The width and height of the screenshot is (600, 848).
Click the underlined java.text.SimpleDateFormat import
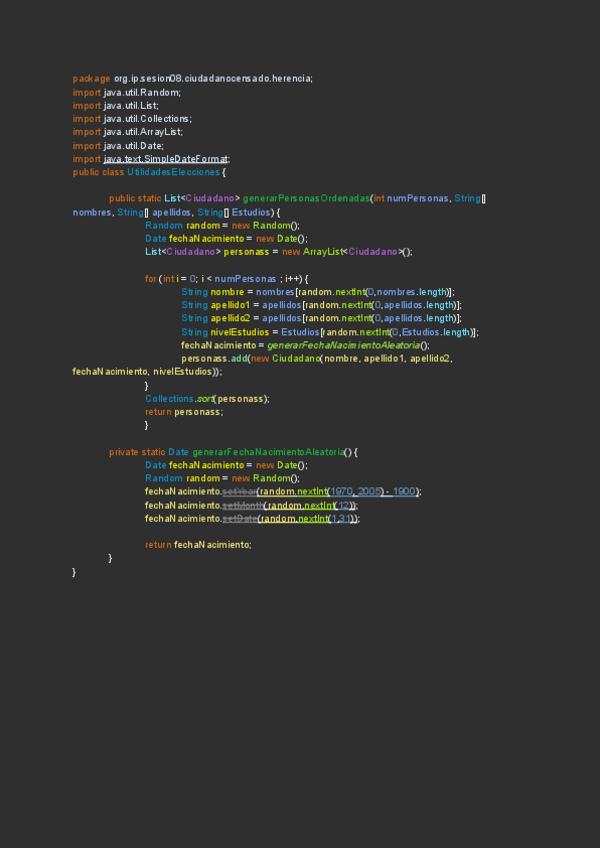tap(166, 158)
